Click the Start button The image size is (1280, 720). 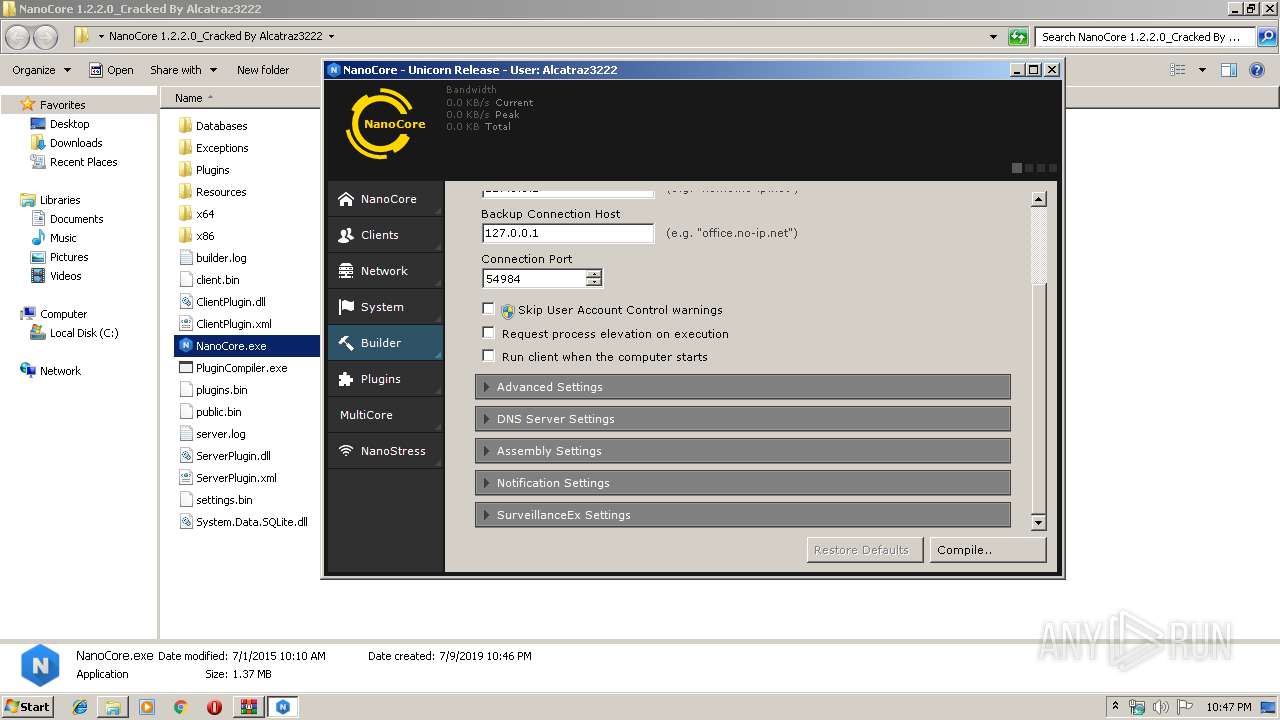[x=28, y=706]
